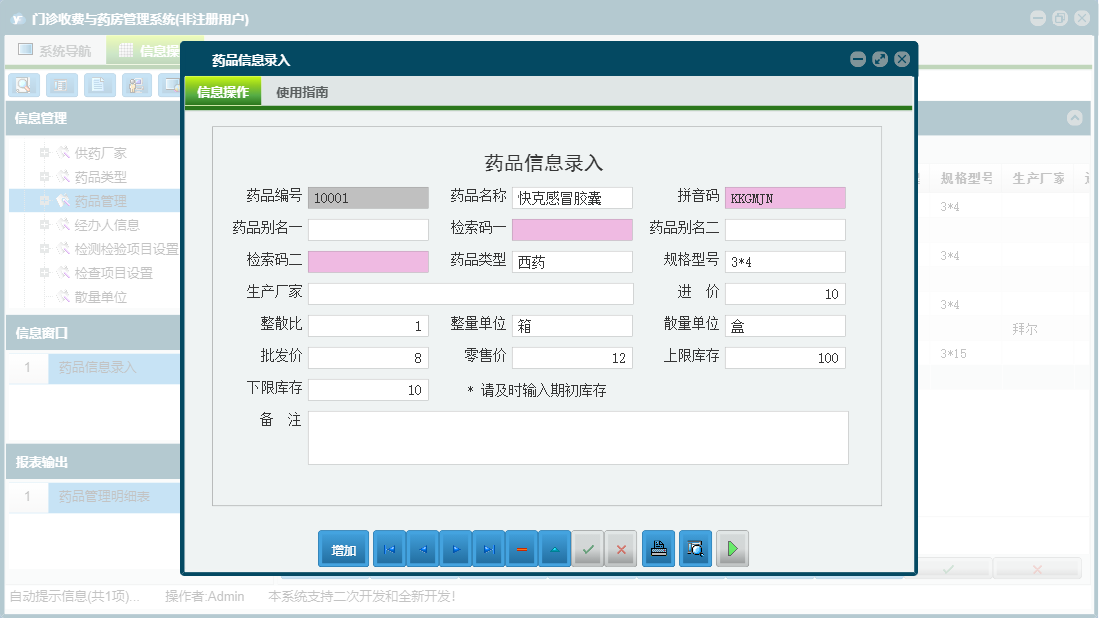Go to the previous record
Viewport: 1099px width, 618px height.
tap(422, 548)
